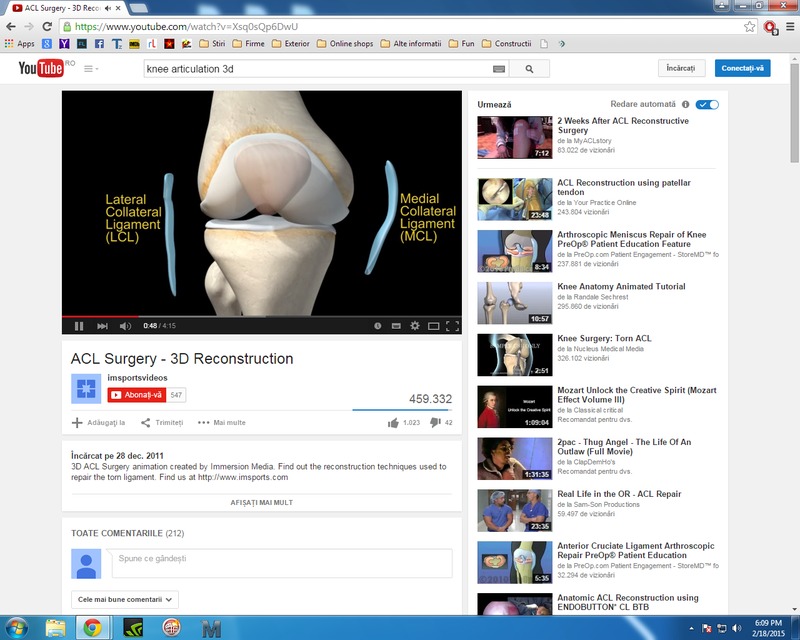Viewport: 800px width, 640px height.
Task: Toggle the Redare automată autoplay switch
Action: [x=707, y=105]
